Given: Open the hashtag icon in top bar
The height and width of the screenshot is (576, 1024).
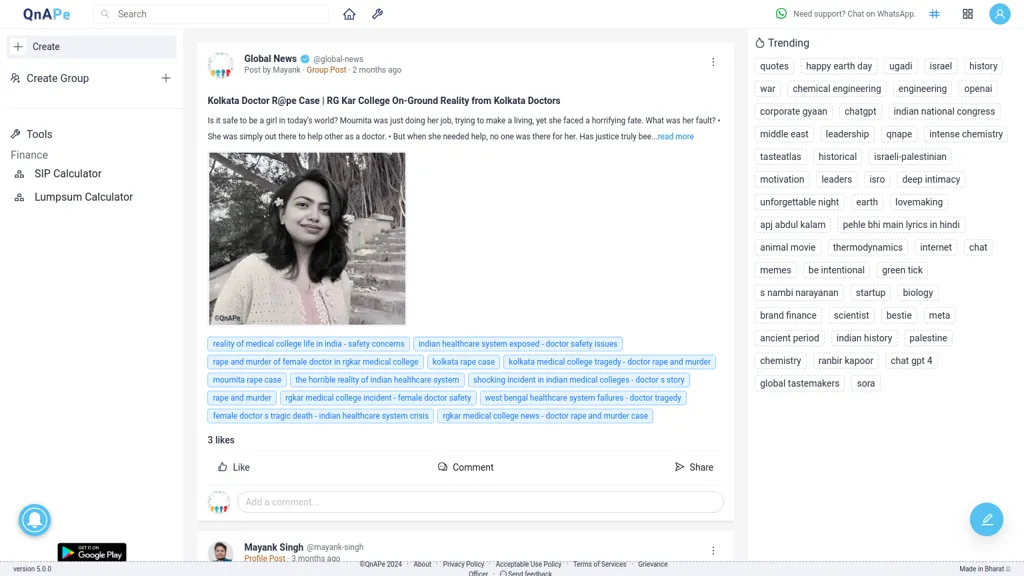Looking at the screenshot, I should [935, 14].
